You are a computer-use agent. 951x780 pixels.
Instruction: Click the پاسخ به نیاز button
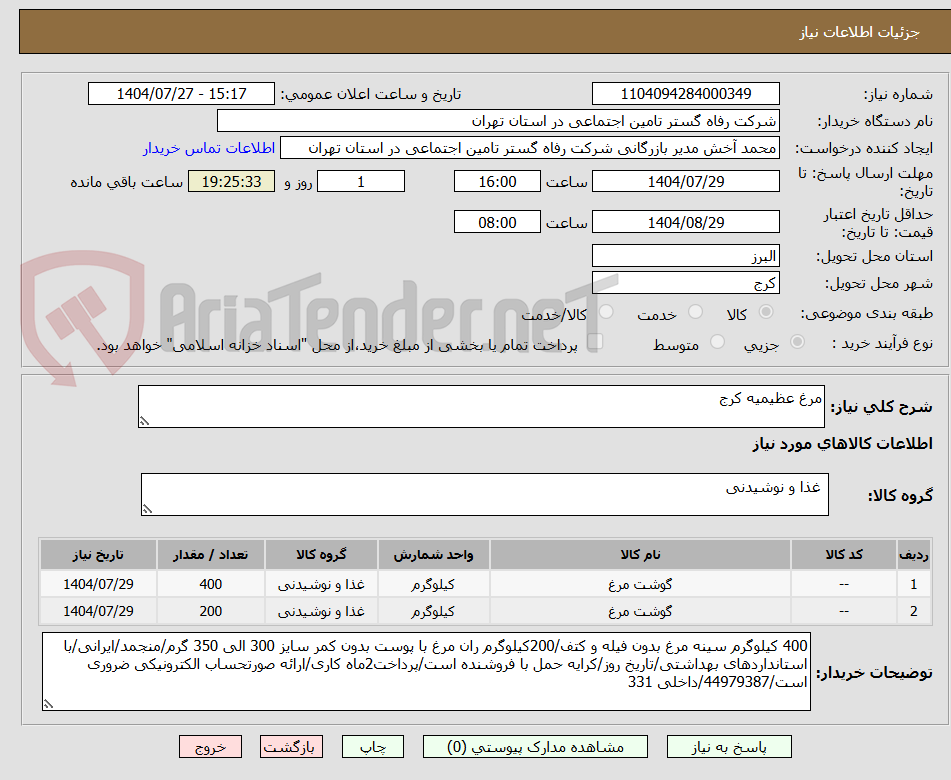(x=729, y=747)
